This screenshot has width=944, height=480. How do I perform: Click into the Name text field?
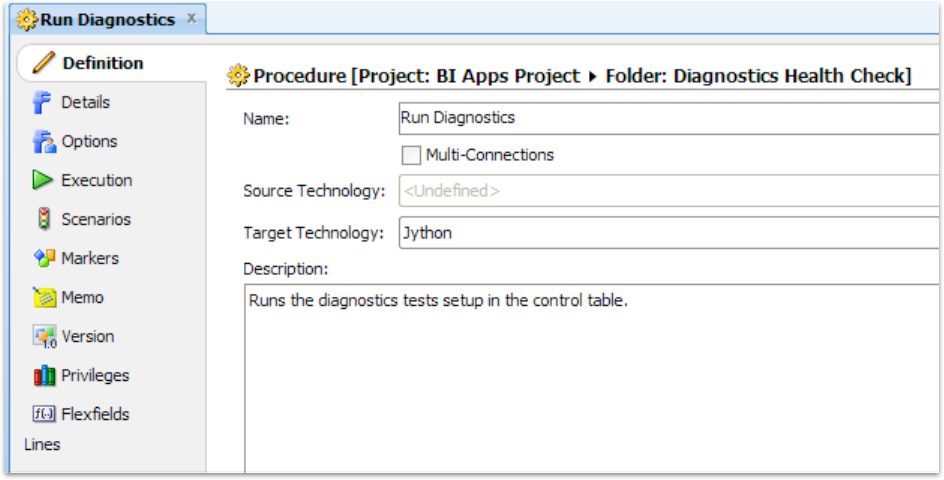tap(669, 118)
